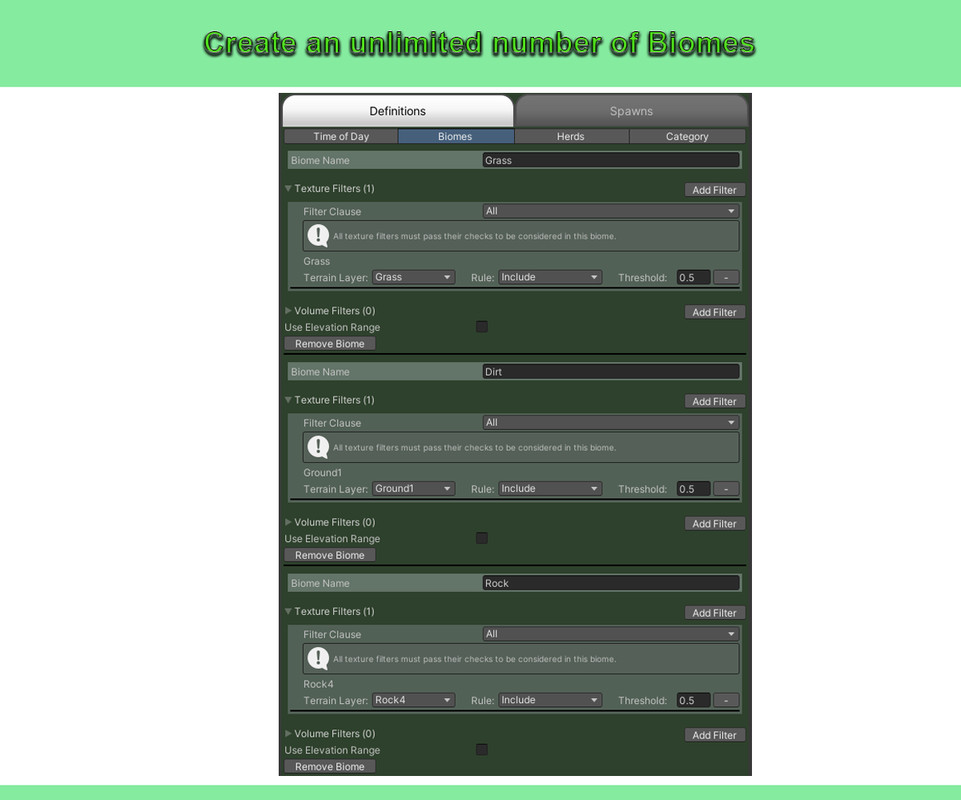Open the Filter Clause dropdown in Rock biome
This screenshot has width=961, height=800.
[610, 634]
